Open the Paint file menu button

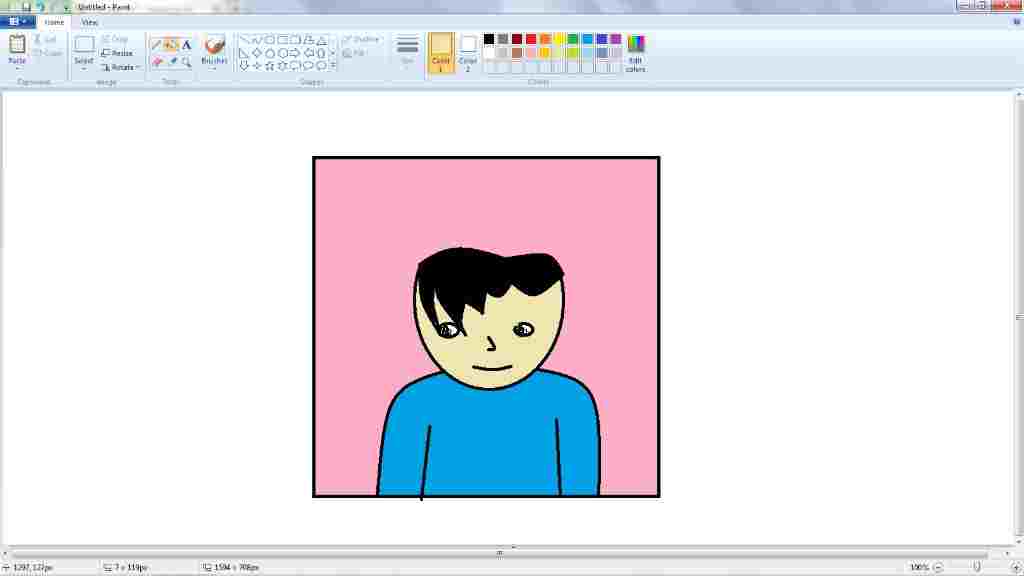click(18, 22)
